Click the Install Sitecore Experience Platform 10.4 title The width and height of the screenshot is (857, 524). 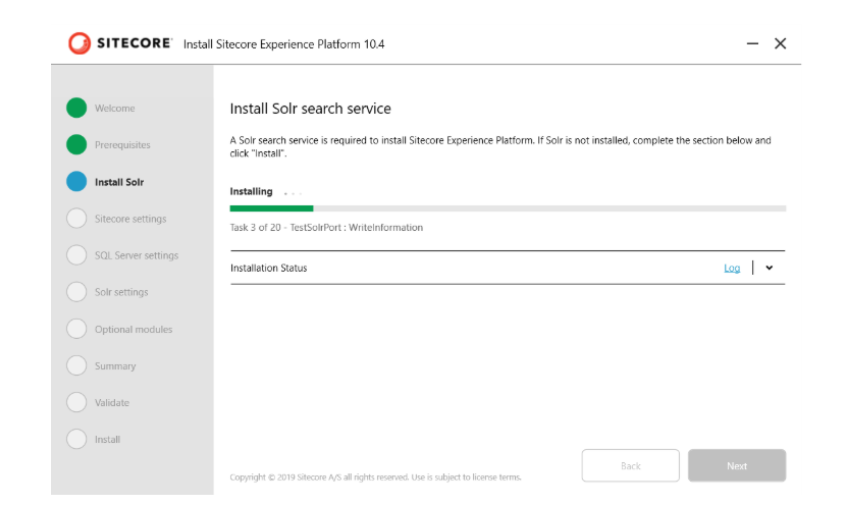[284, 44]
